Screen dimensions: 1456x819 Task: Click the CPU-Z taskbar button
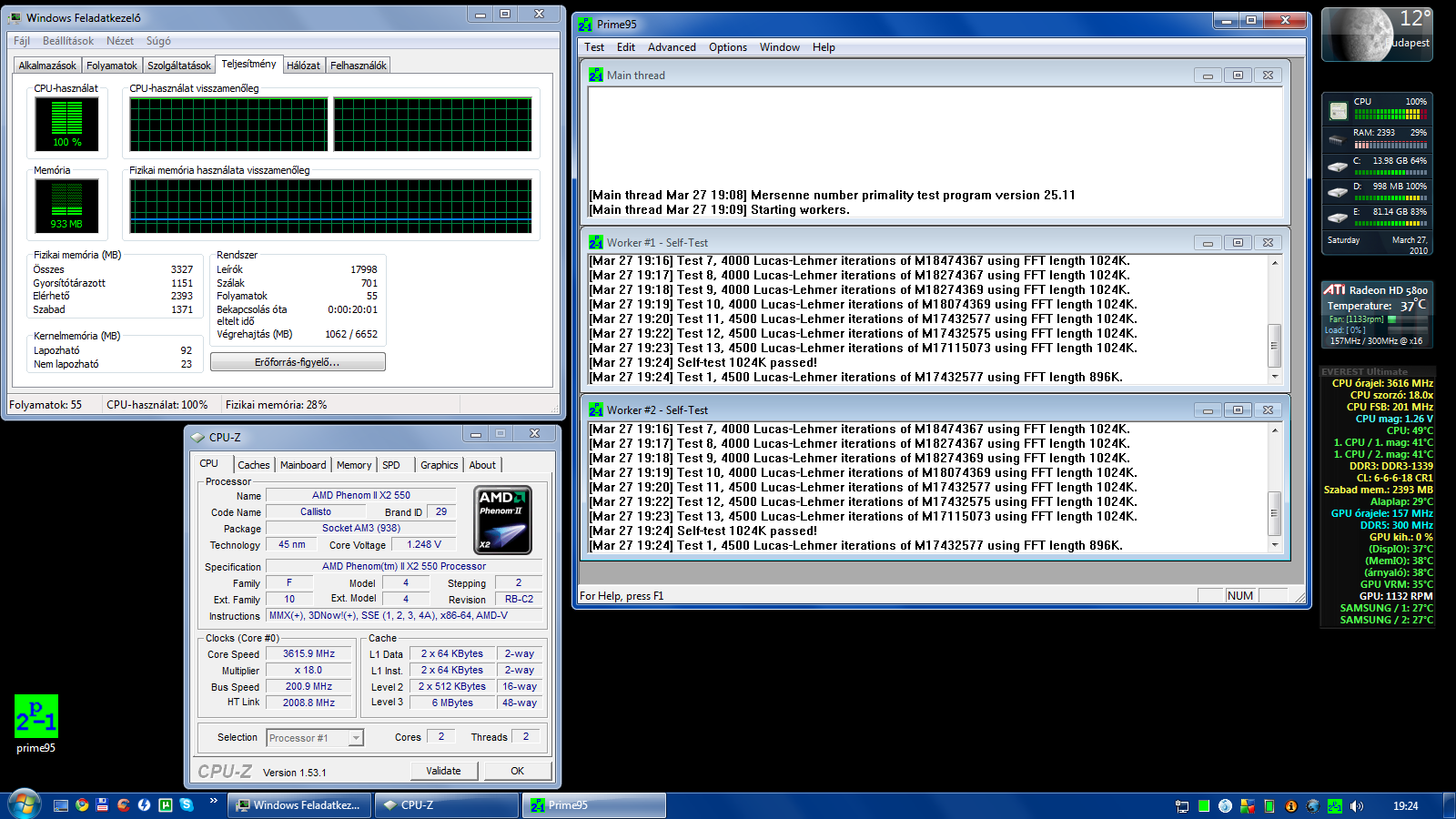(446, 805)
